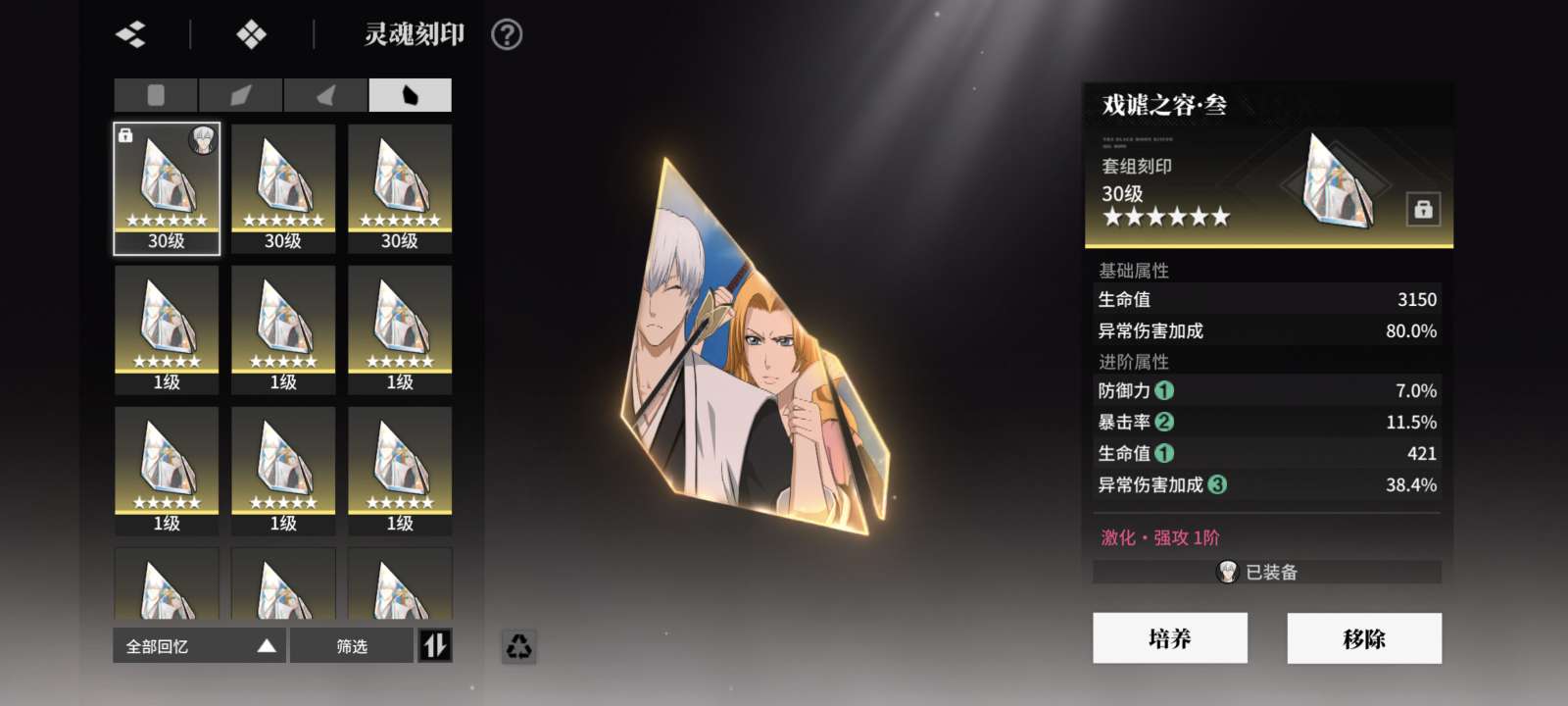
Task: Select the fourth highlighted shape slot tab
Action: click(411, 95)
